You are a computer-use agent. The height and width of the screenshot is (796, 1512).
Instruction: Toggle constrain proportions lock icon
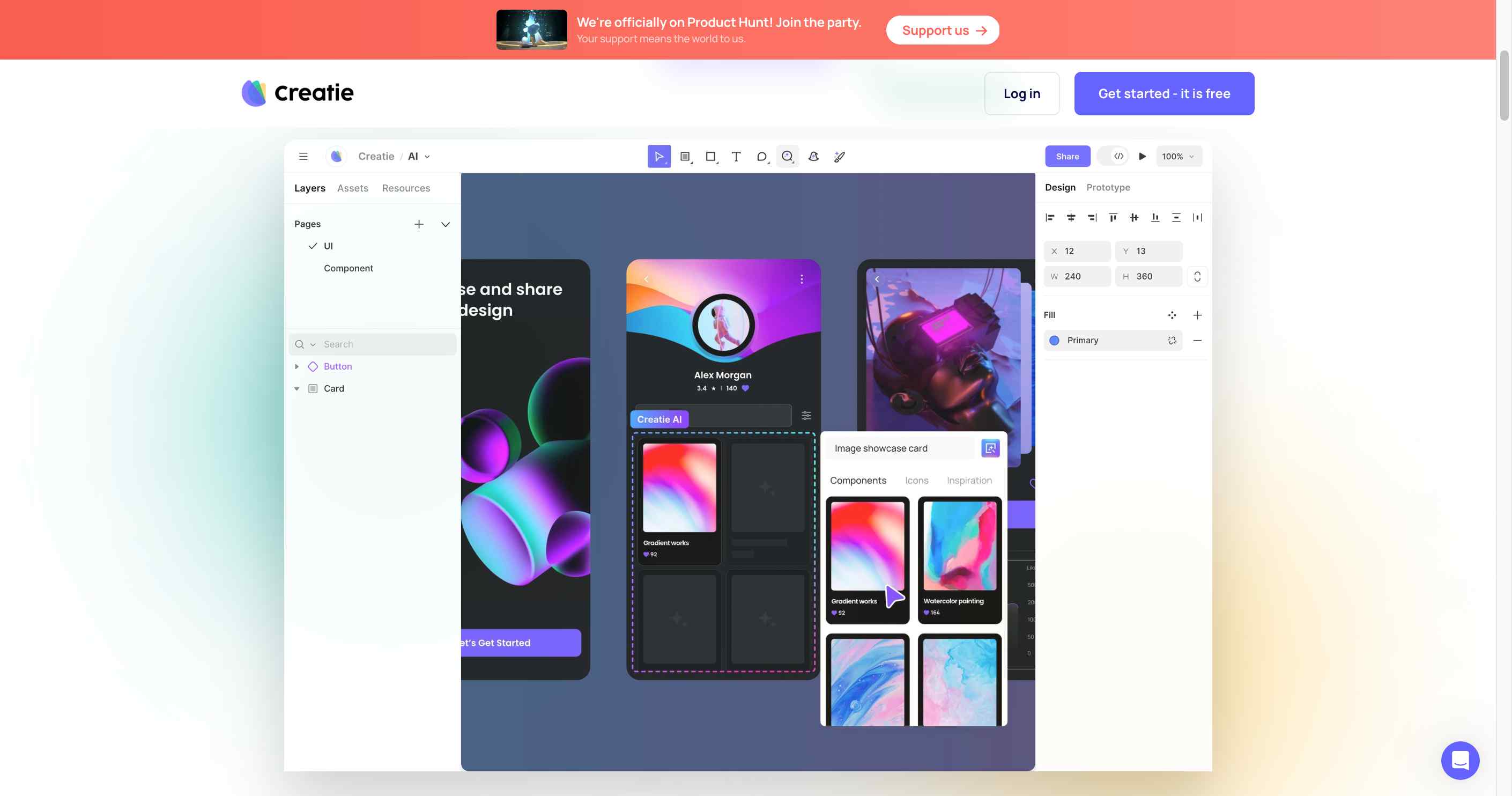[x=1197, y=276]
